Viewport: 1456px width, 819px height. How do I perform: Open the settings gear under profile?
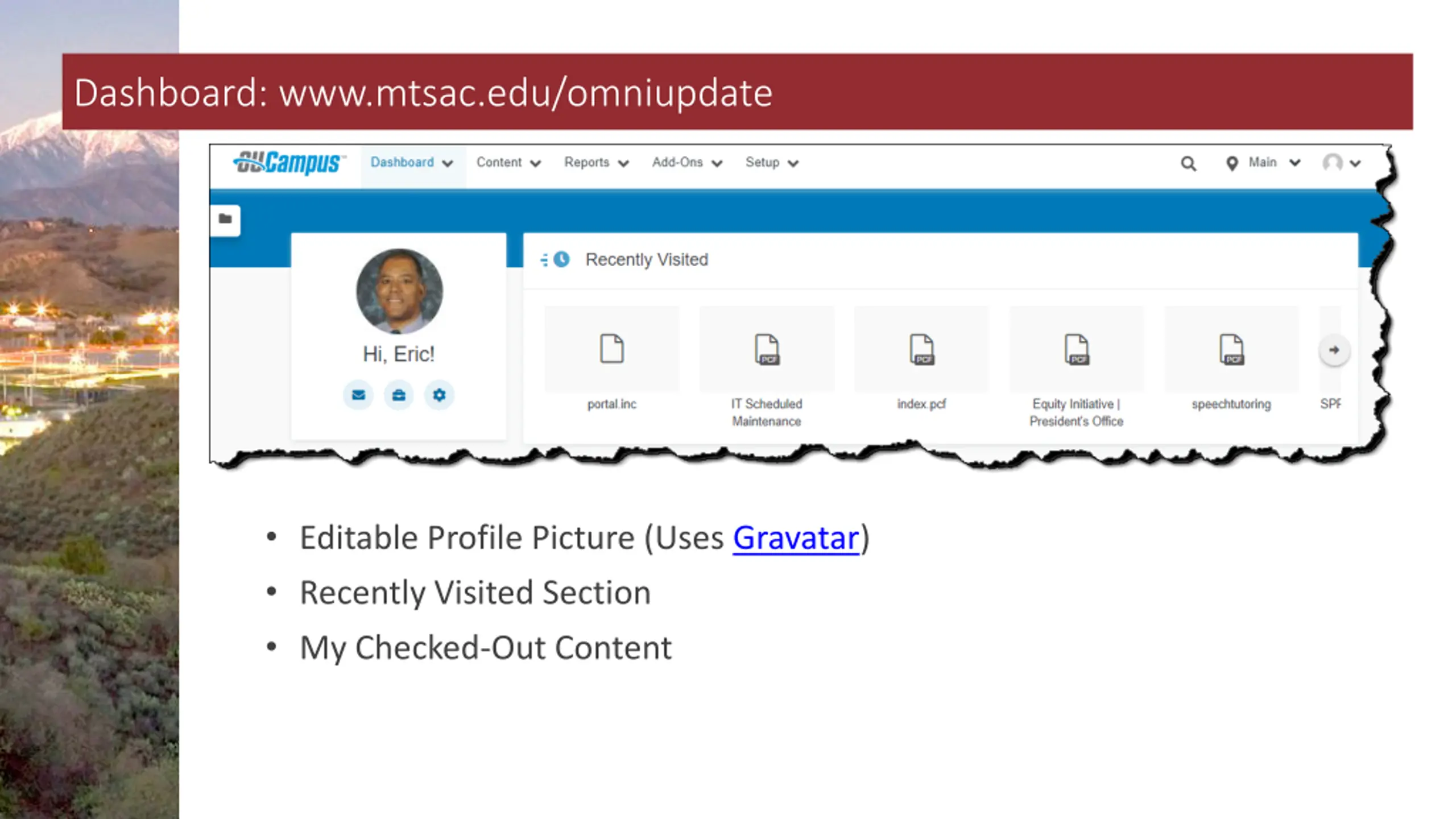click(x=439, y=395)
